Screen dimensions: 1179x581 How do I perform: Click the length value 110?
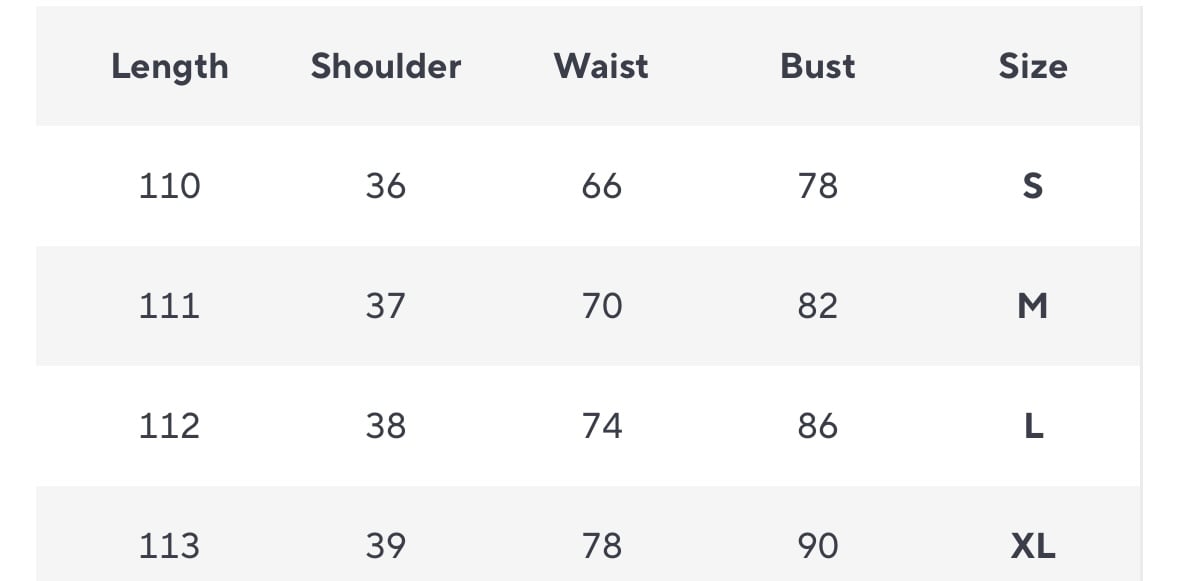click(x=169, y=186)
